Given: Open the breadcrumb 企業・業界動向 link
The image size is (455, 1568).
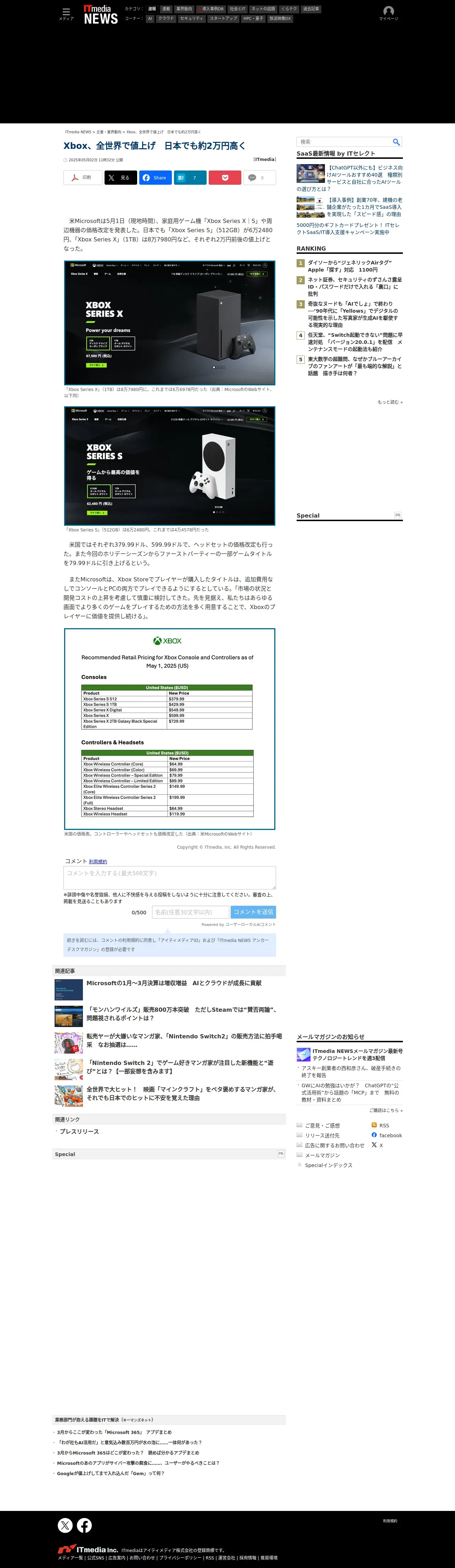Looking at the screenshot, I should click(109, 132).
